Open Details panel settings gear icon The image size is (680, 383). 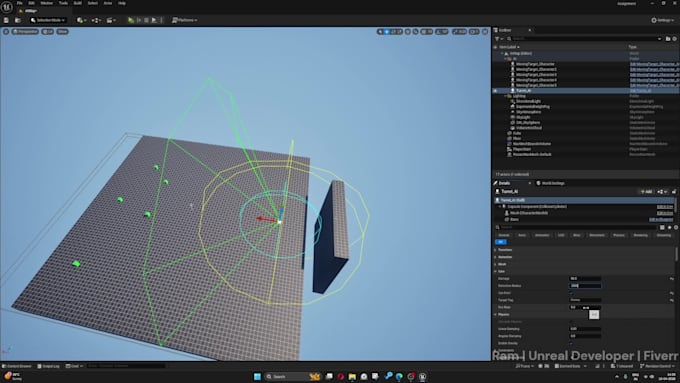(676, 227)
